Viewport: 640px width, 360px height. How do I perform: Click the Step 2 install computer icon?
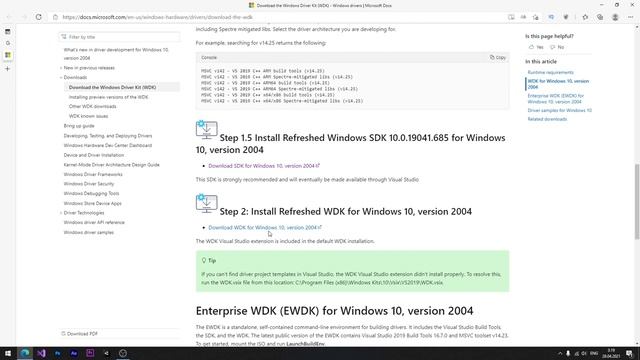pos(207,203)
